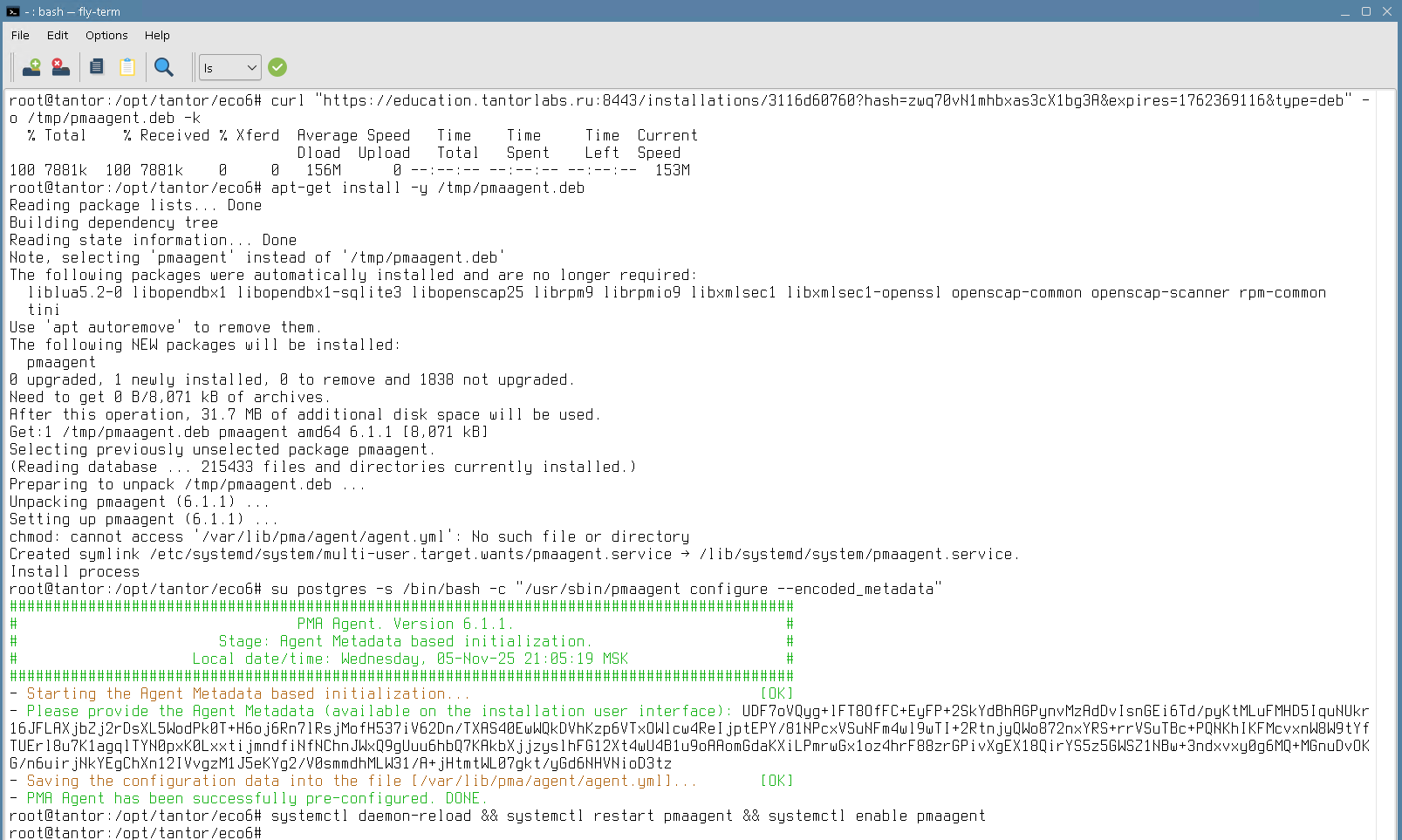Minimize the fly-term window

point(1344,11)
